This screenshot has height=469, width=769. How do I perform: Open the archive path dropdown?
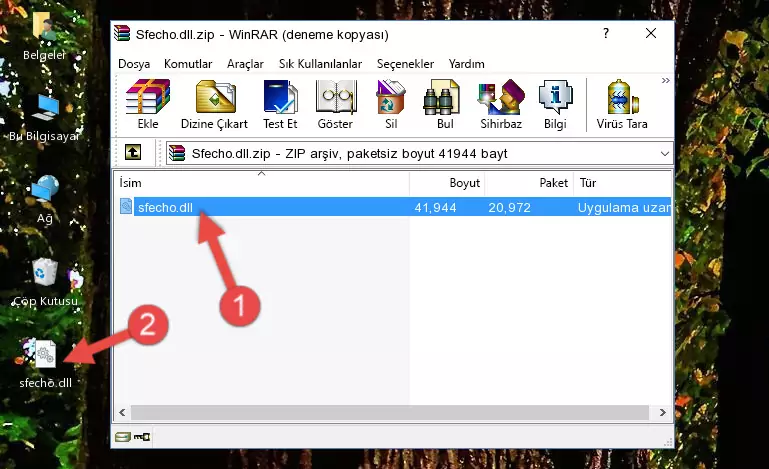click(x=665, y=154)
